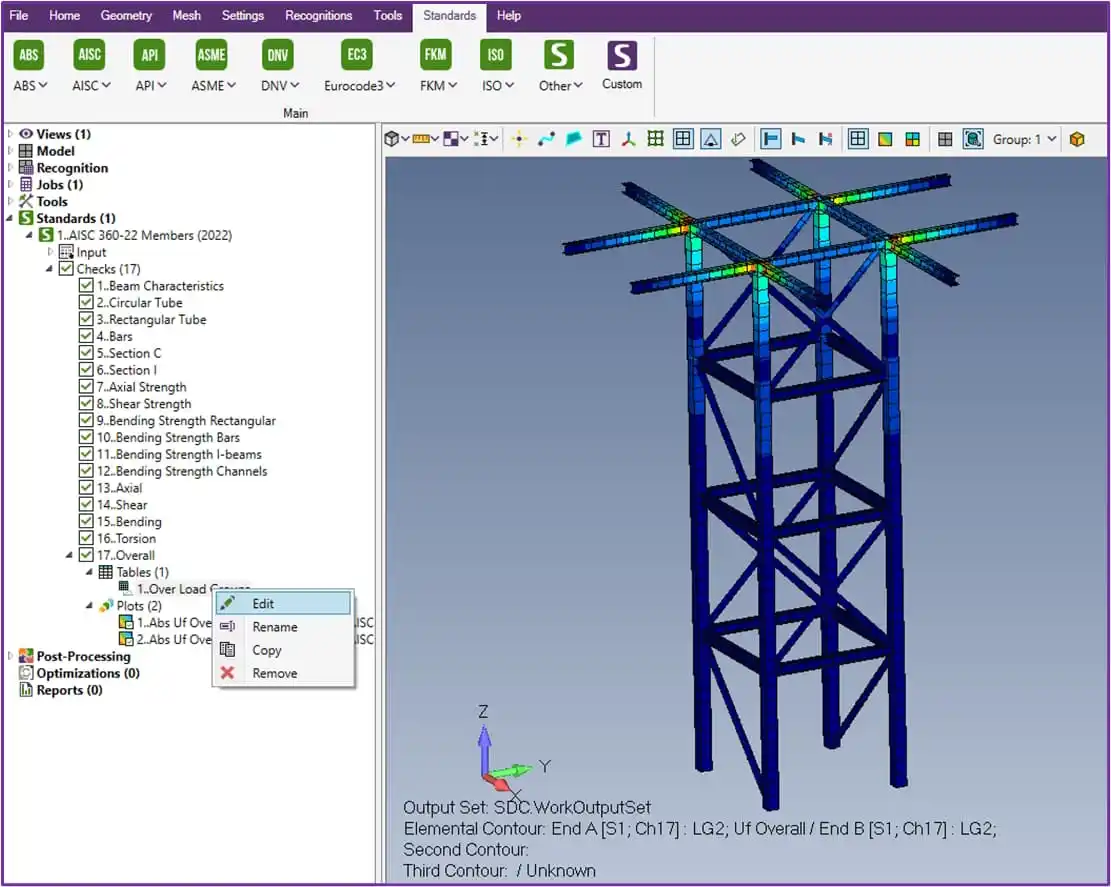Uncheck 16..Torsion checkbox
This screenshot has height=887, width=1111.
pyautogui.click(x=86, y=538)
